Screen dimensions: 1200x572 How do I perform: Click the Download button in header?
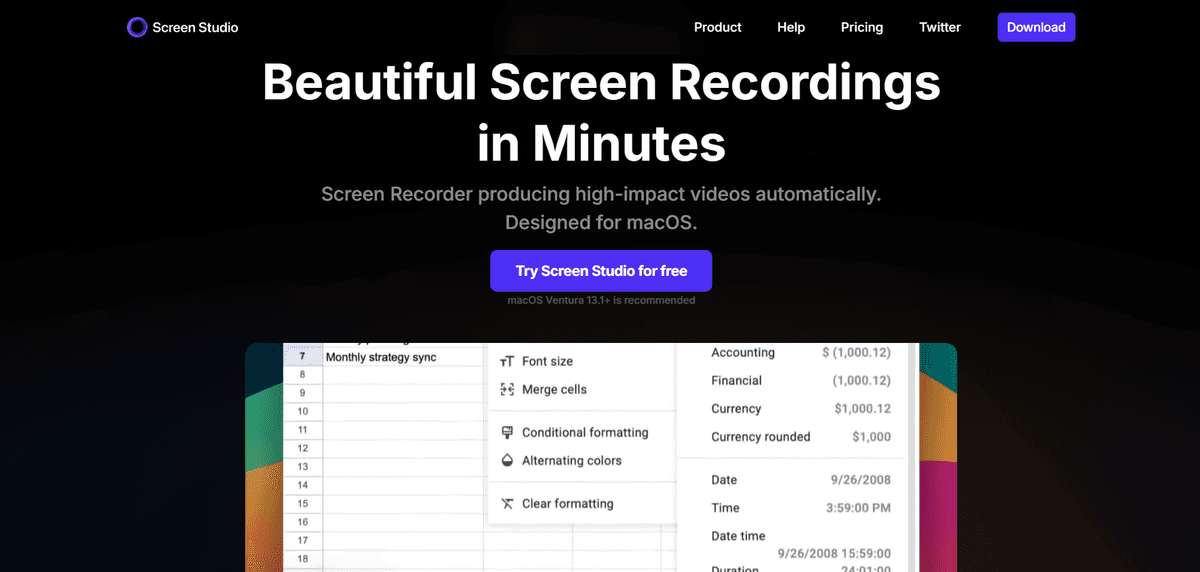click(1036, 27)
